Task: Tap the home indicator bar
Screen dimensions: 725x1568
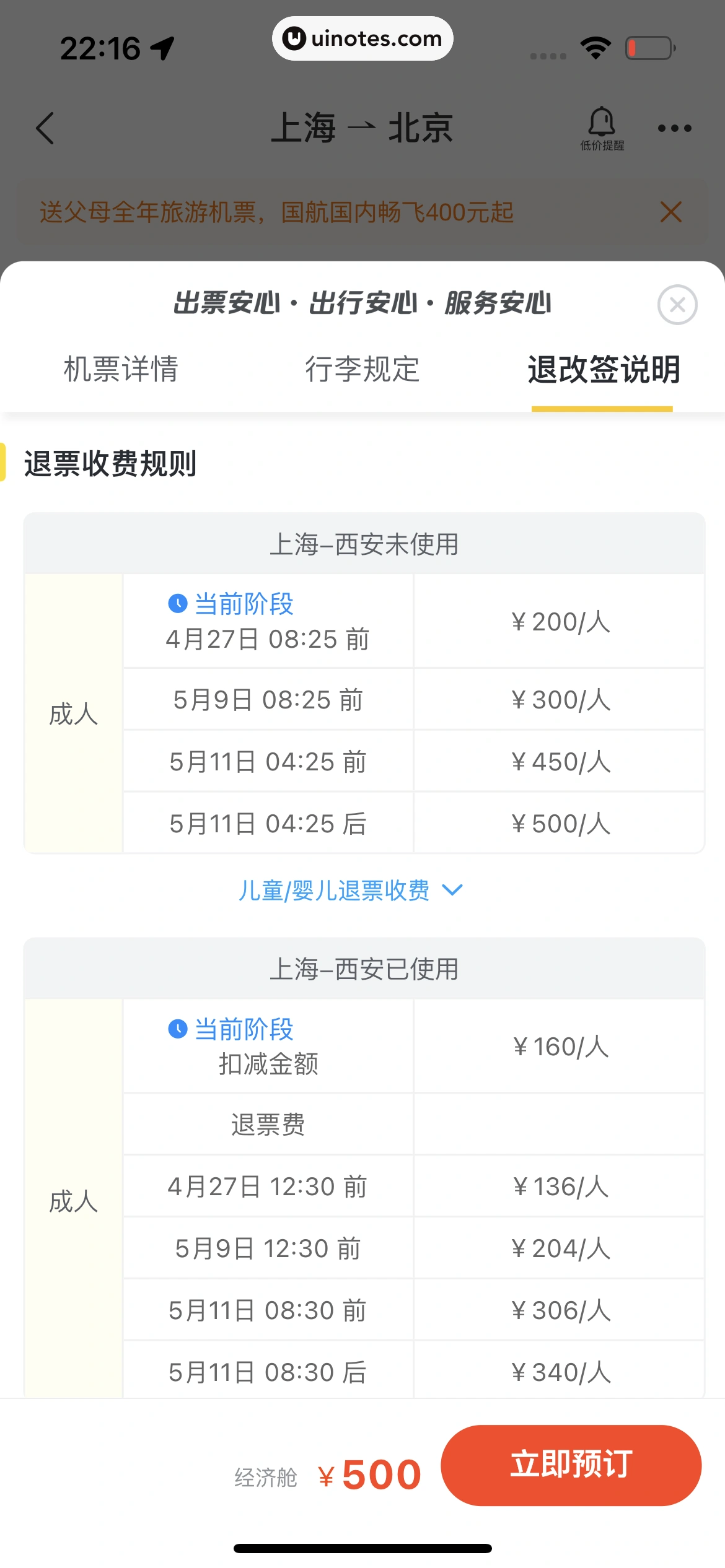Action: coord(362,1548)
